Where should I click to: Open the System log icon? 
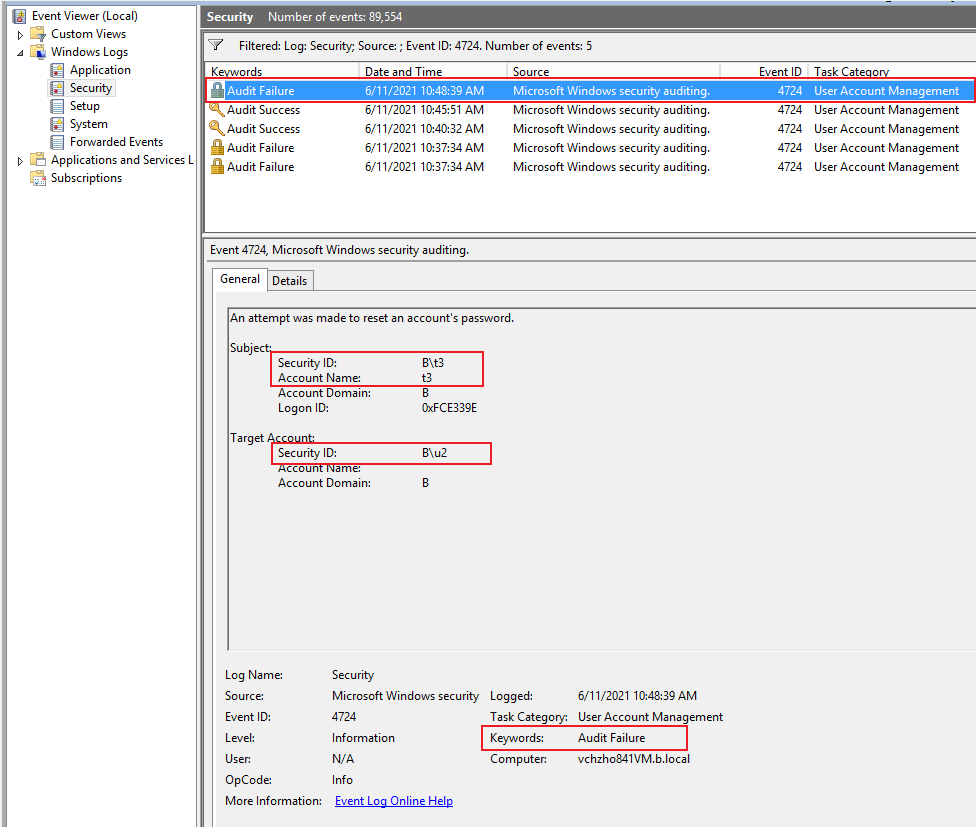click(x=58, y=123)
